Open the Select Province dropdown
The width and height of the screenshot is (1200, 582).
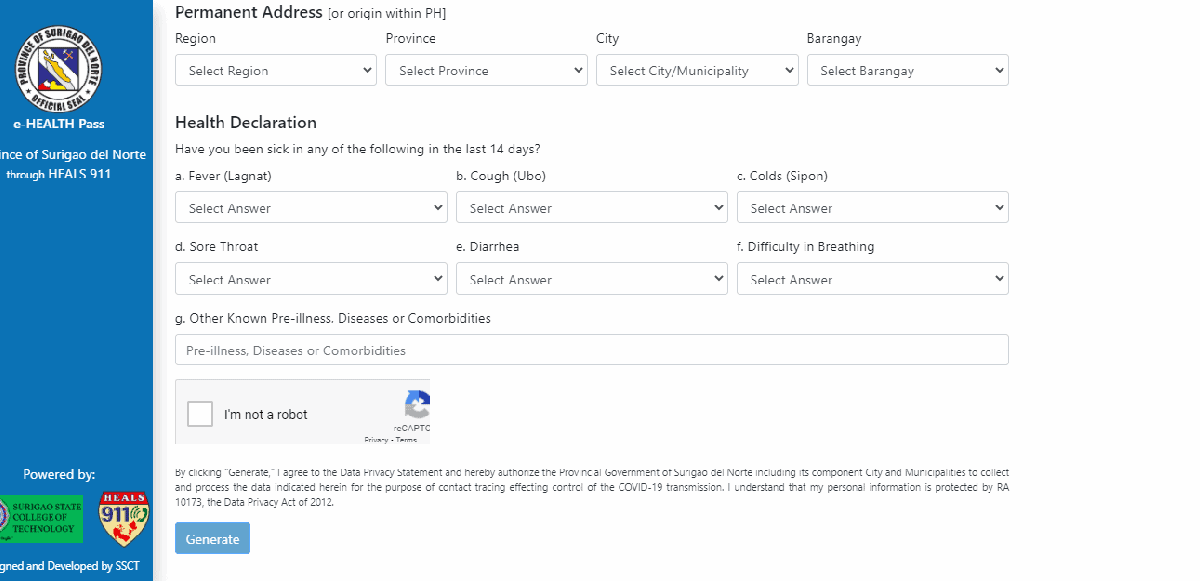[486, 71]
